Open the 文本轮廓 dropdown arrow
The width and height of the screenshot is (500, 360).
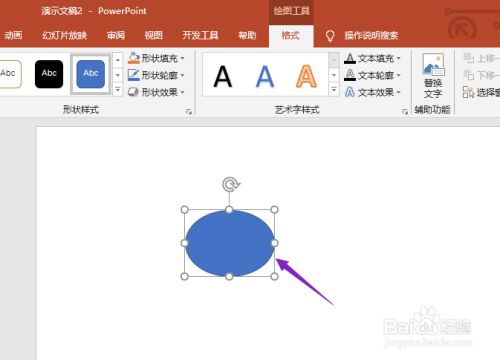398,75
